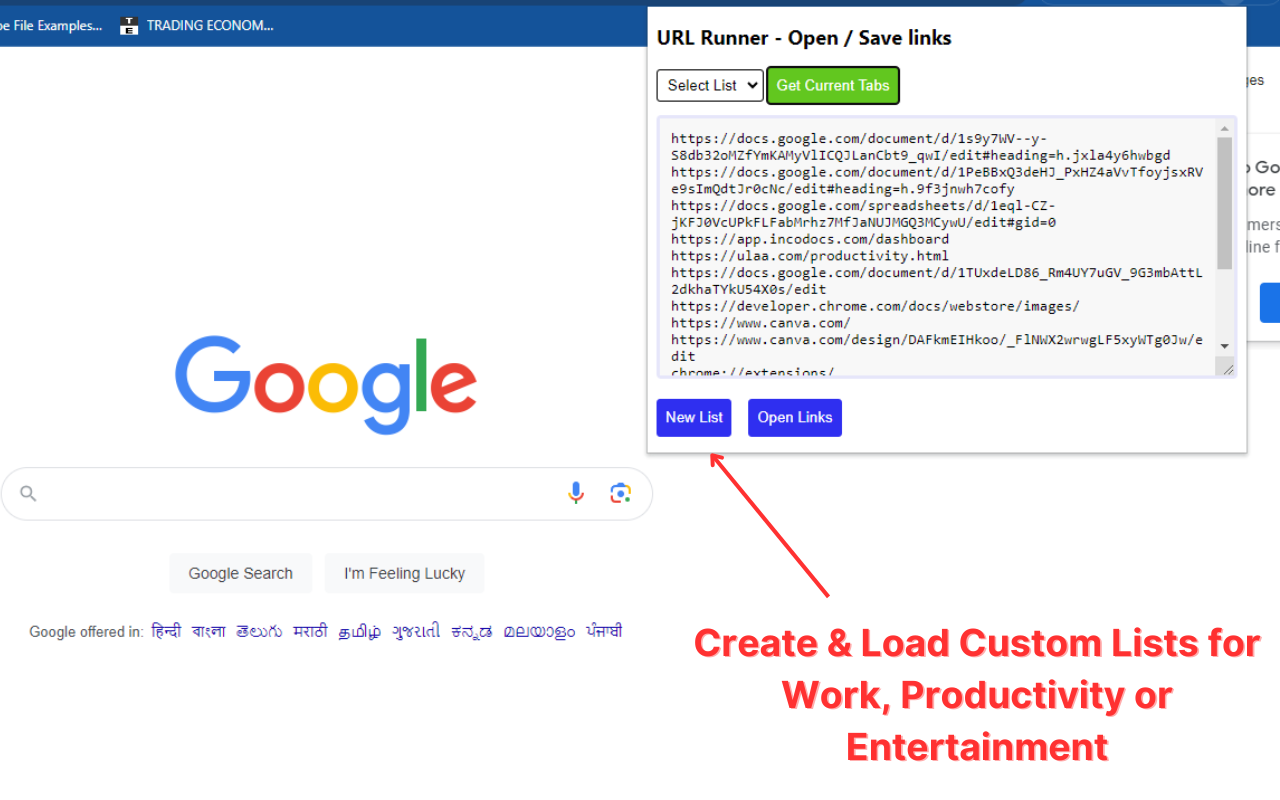This screenshot has width=1280, height=800.
Task: Click the text area resize handle
Action: (x=1227, y=369)
